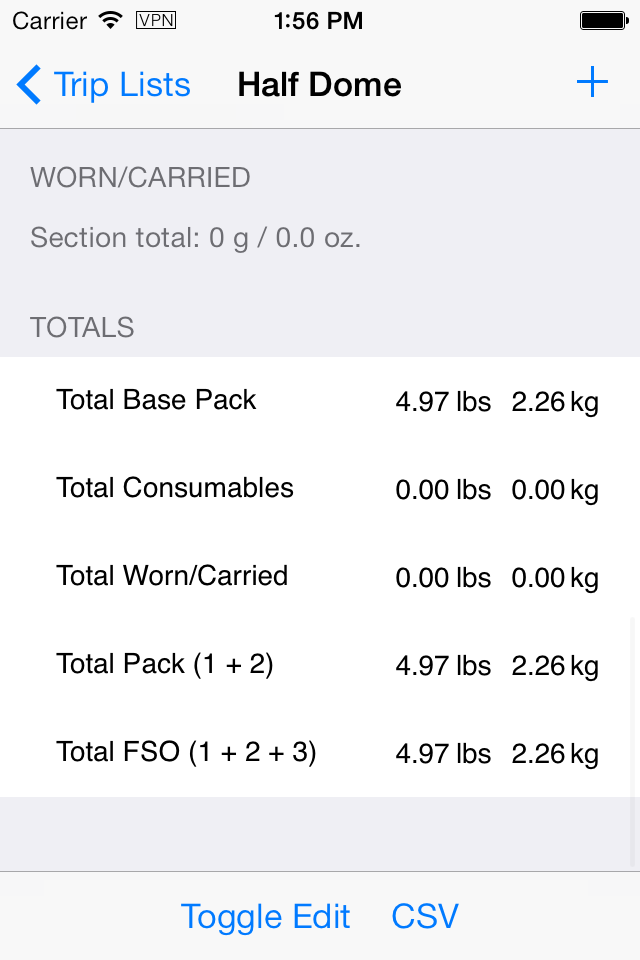The height and width of the screenshot is (960, 640).
Task: Select the Total Consumables row
Action: (x=320, y=489)
